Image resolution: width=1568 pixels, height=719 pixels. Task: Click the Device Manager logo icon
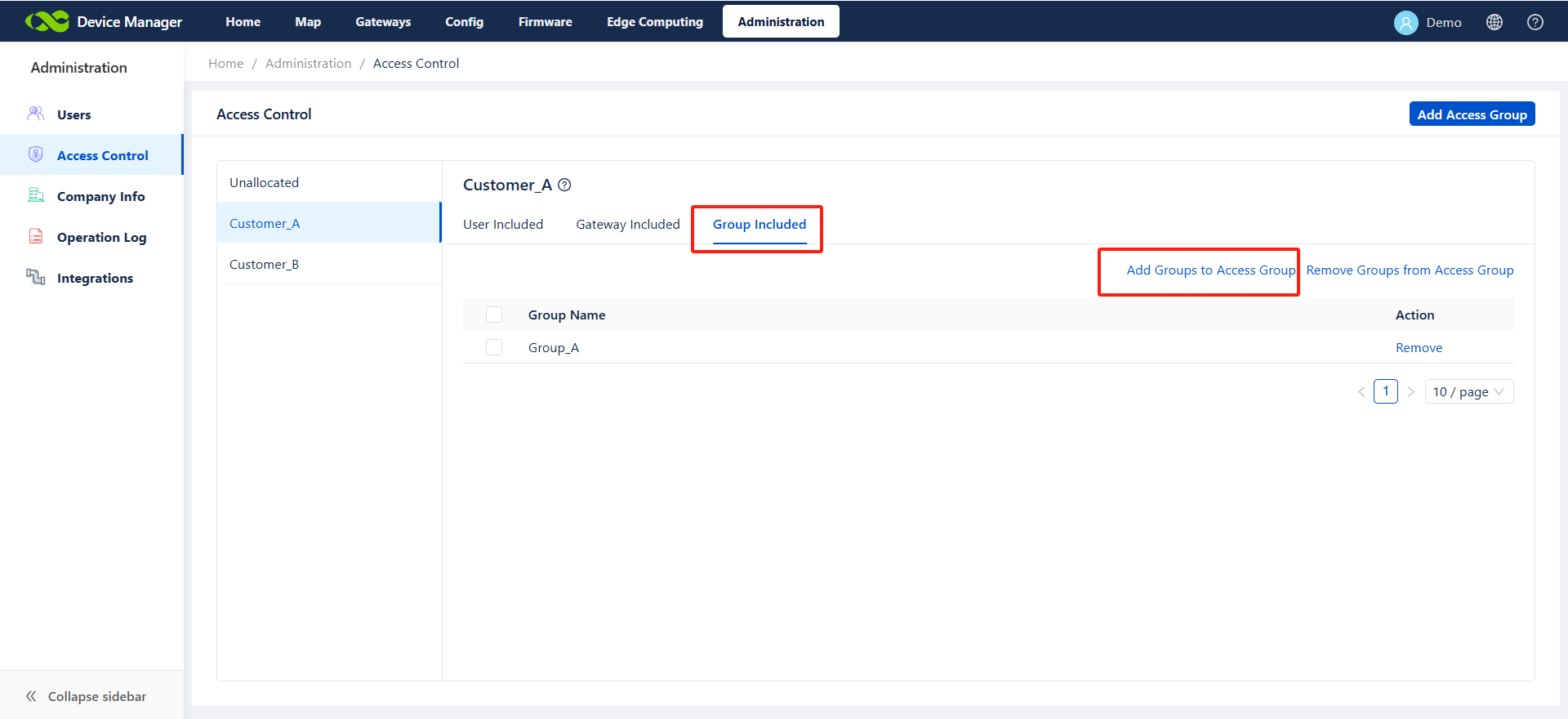(47, 22)
